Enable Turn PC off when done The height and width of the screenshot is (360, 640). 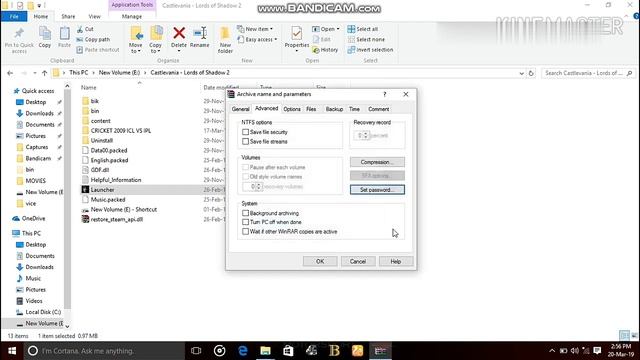pyautogui.click(x=245, y=222)
